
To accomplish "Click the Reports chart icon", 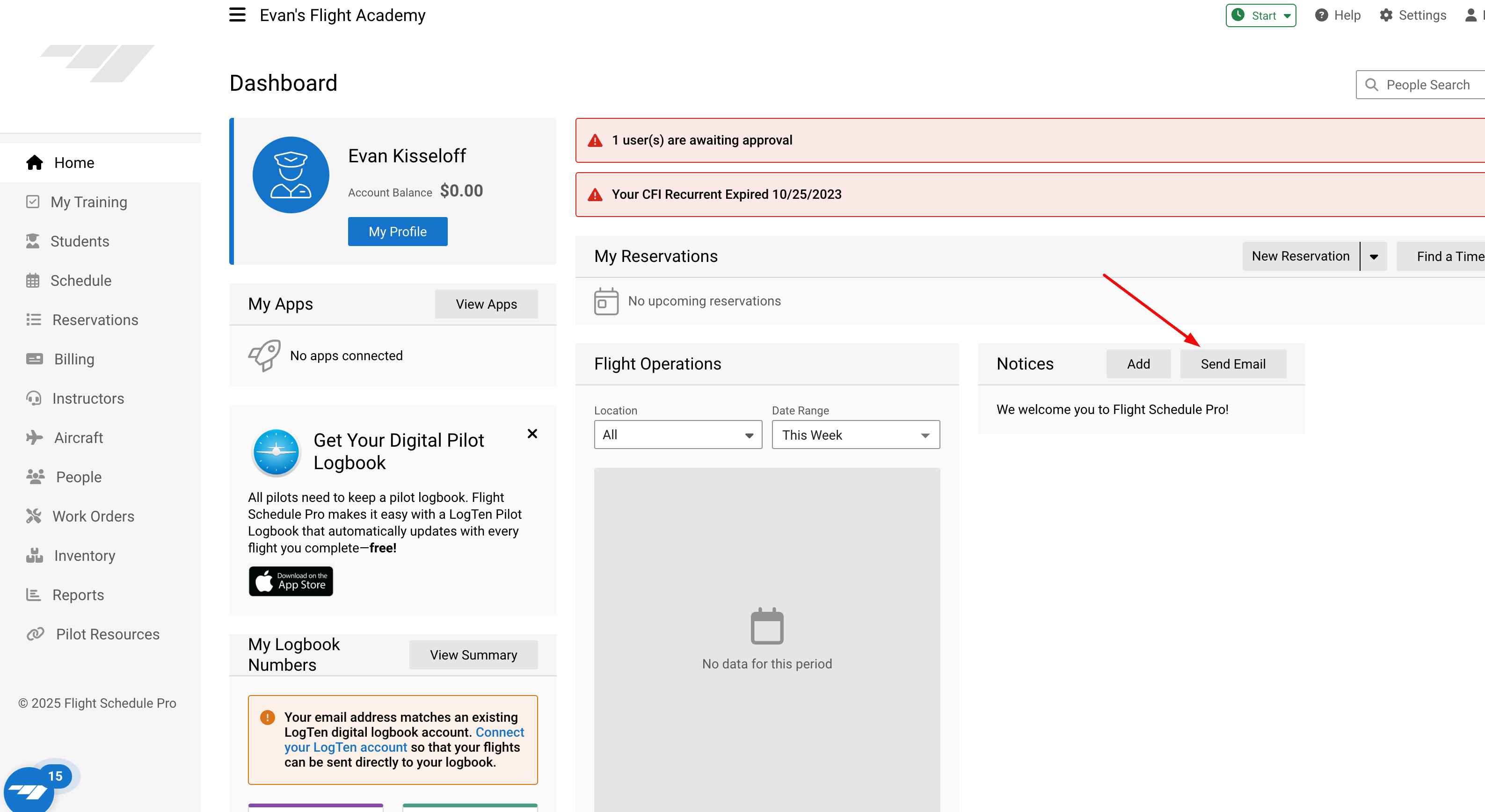I will pos(33,595).
